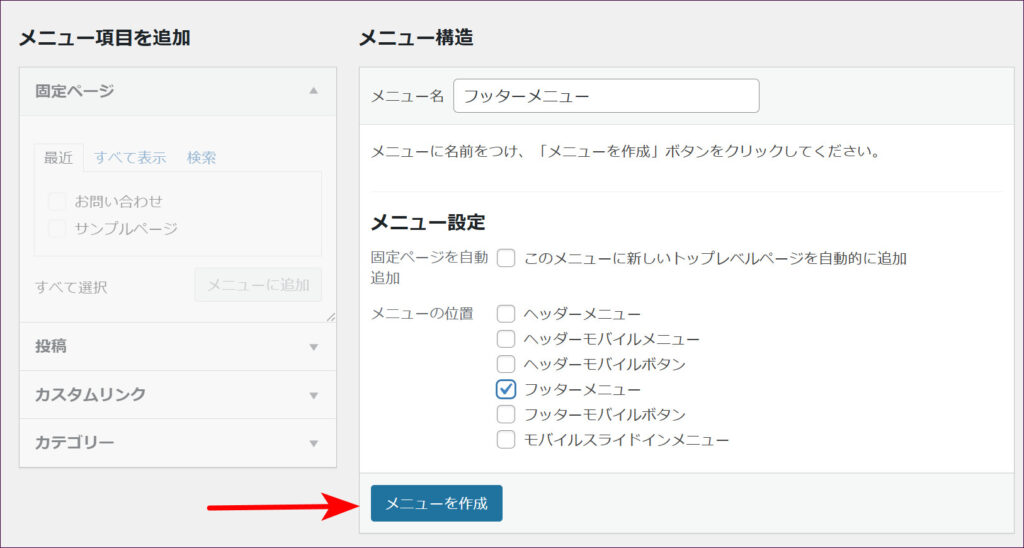Enable the ヘッダーメニュー location checkbox
1024x548 pixels.
(x=506, y=314)
